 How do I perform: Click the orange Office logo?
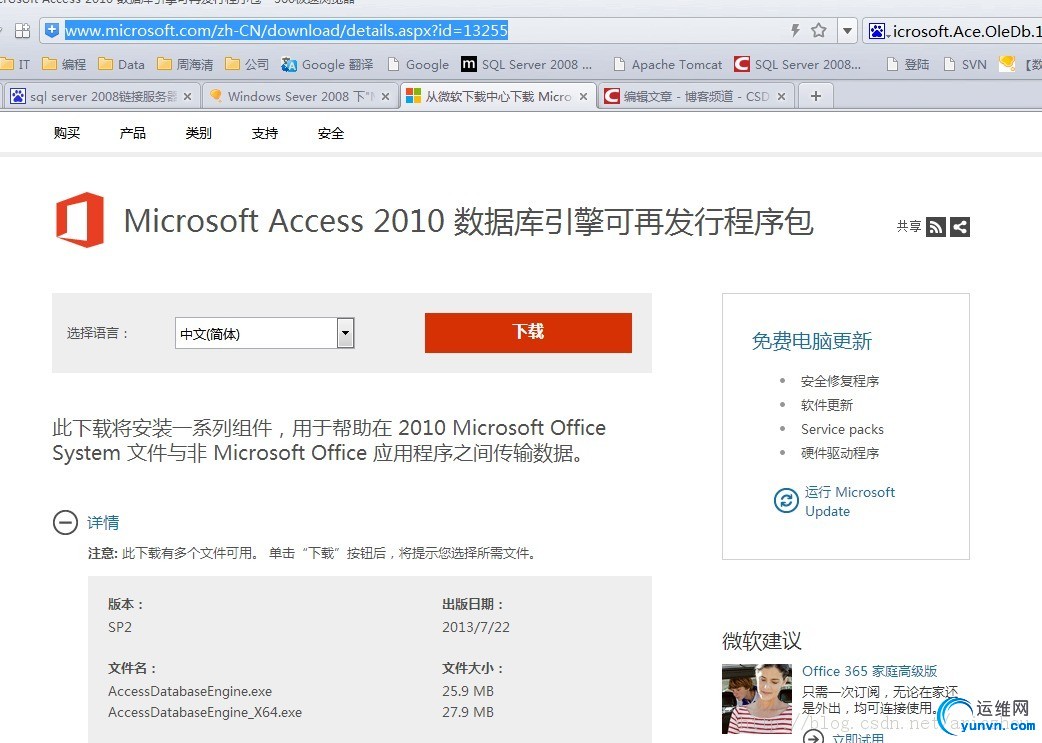coord(80,220)
